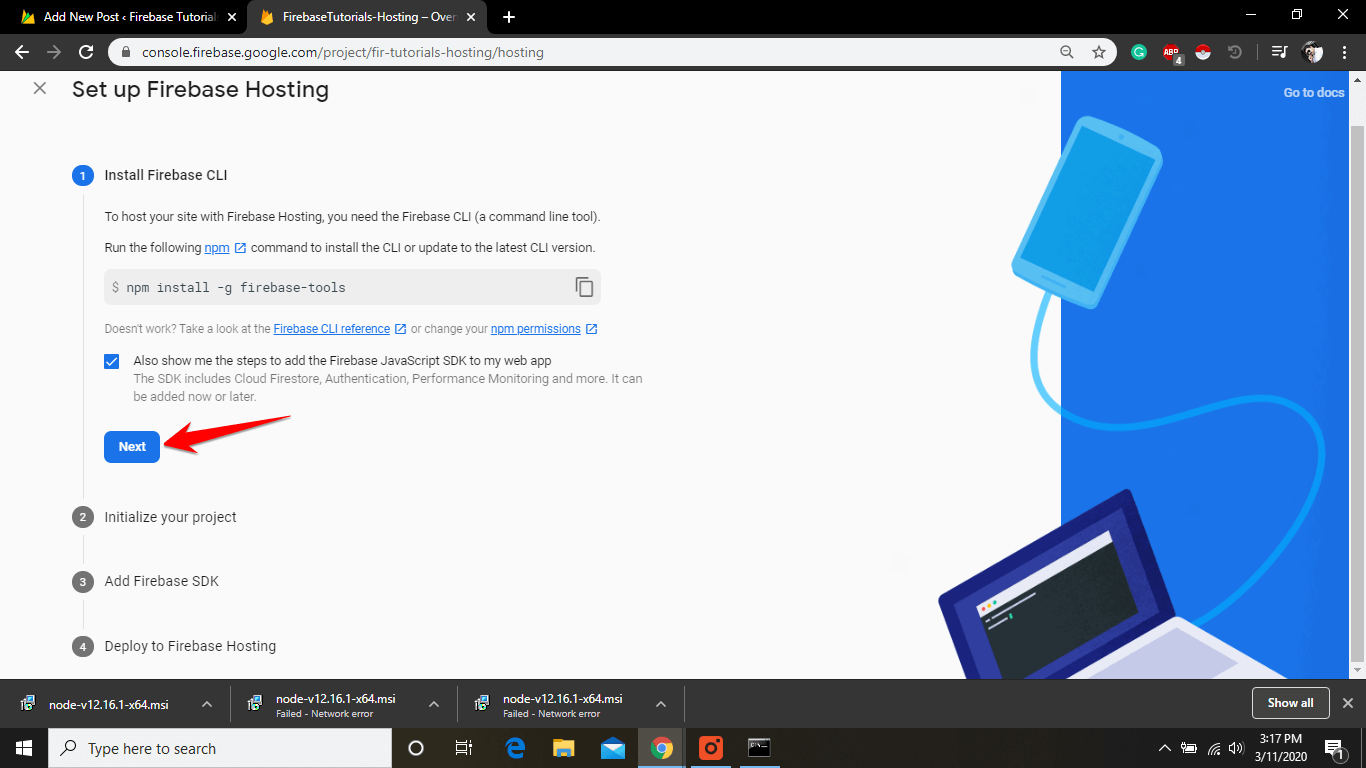Viewport: 1366px width, 768px height.
Task: Open the zoom search icon in address bar
Action: (1067, 52)
